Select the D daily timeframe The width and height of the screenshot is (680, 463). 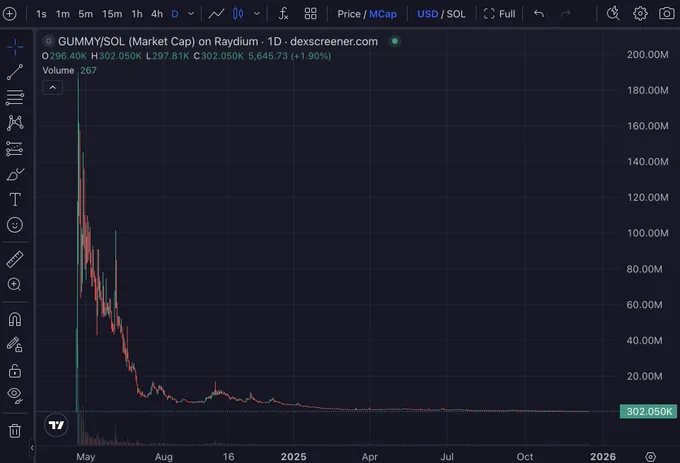click(x=175, y=14)
